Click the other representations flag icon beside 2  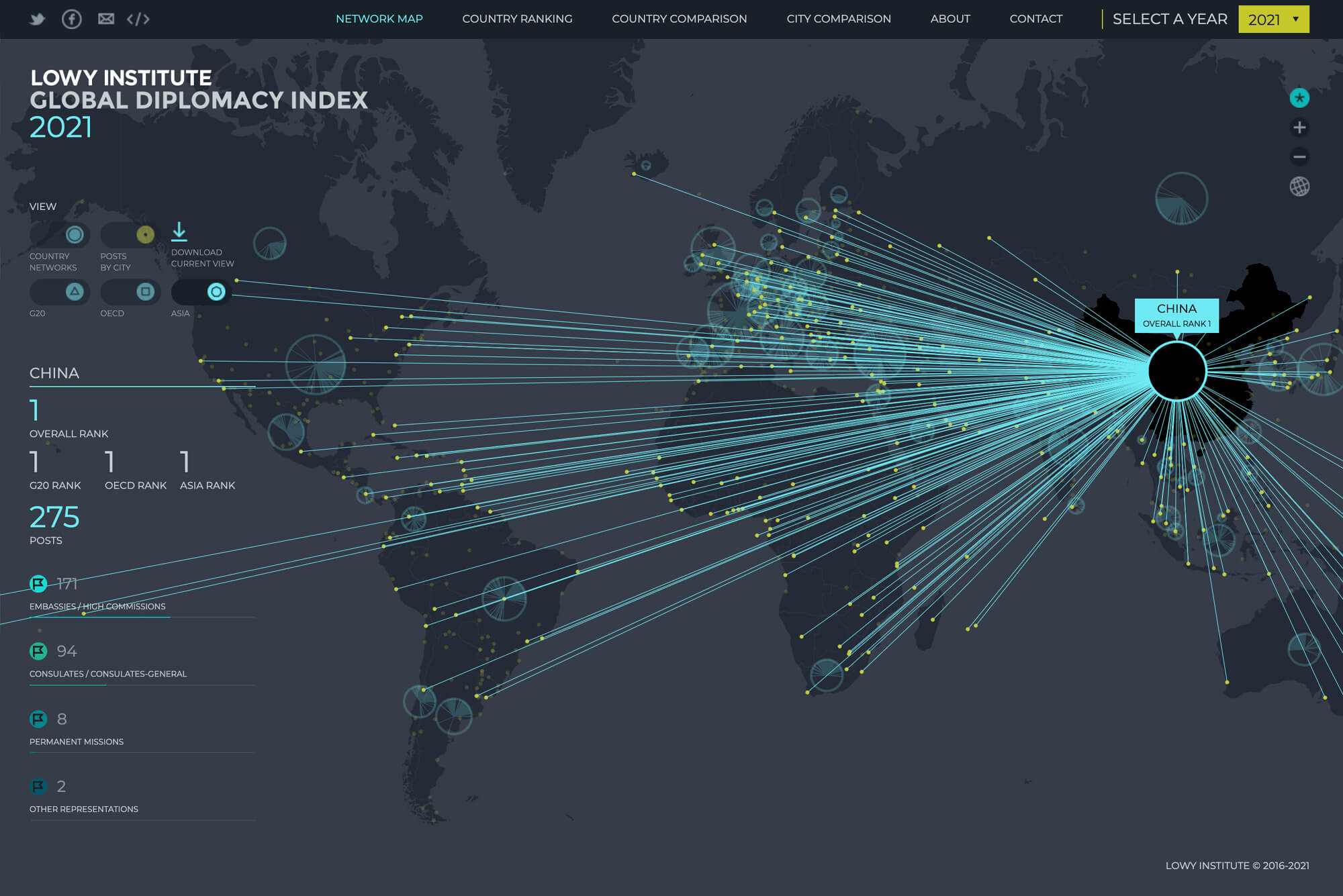point(38,786)
